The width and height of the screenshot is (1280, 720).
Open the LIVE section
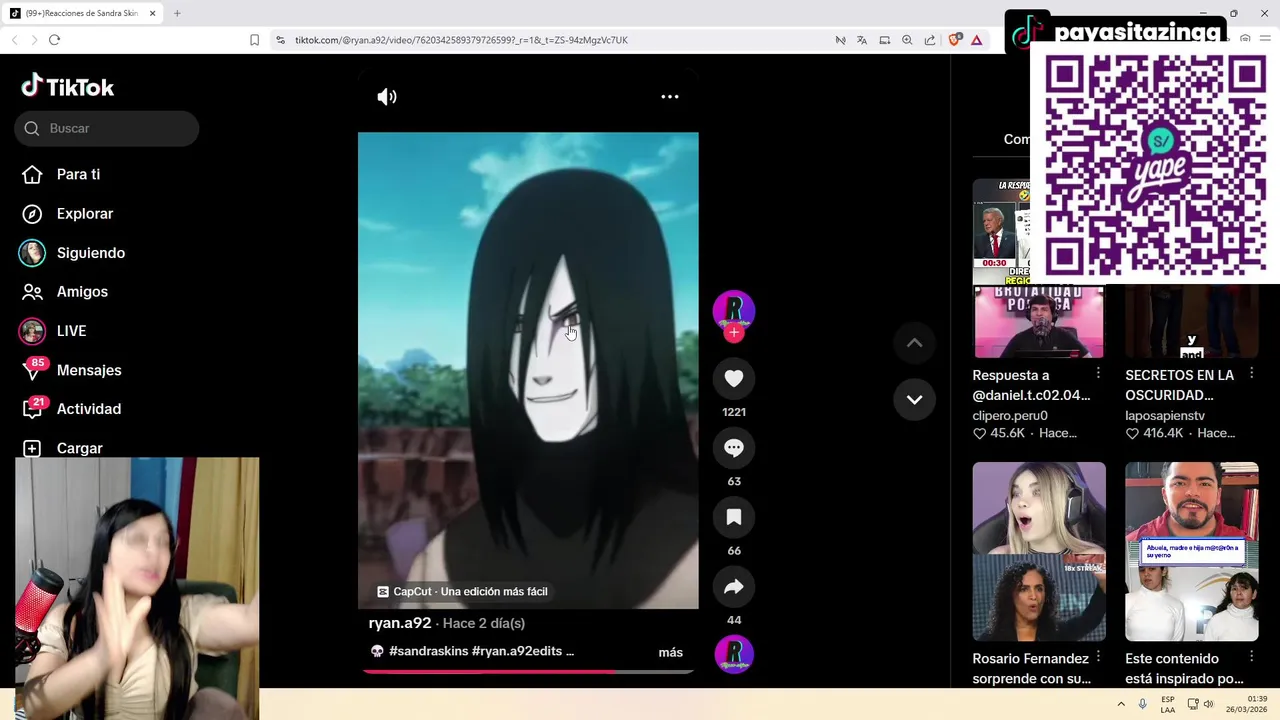(x=71, y=331)
